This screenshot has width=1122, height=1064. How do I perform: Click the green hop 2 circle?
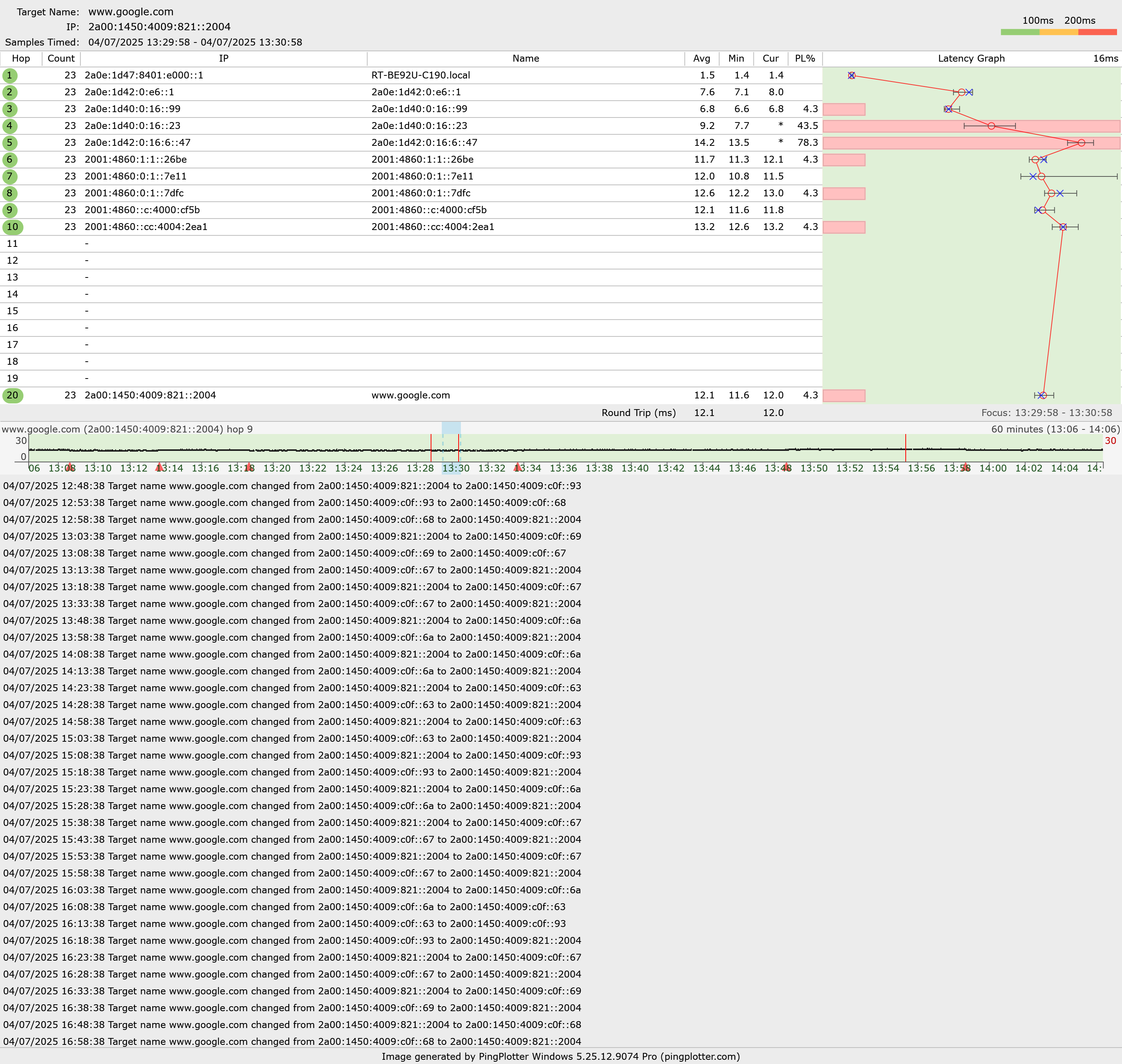(10, 93)
